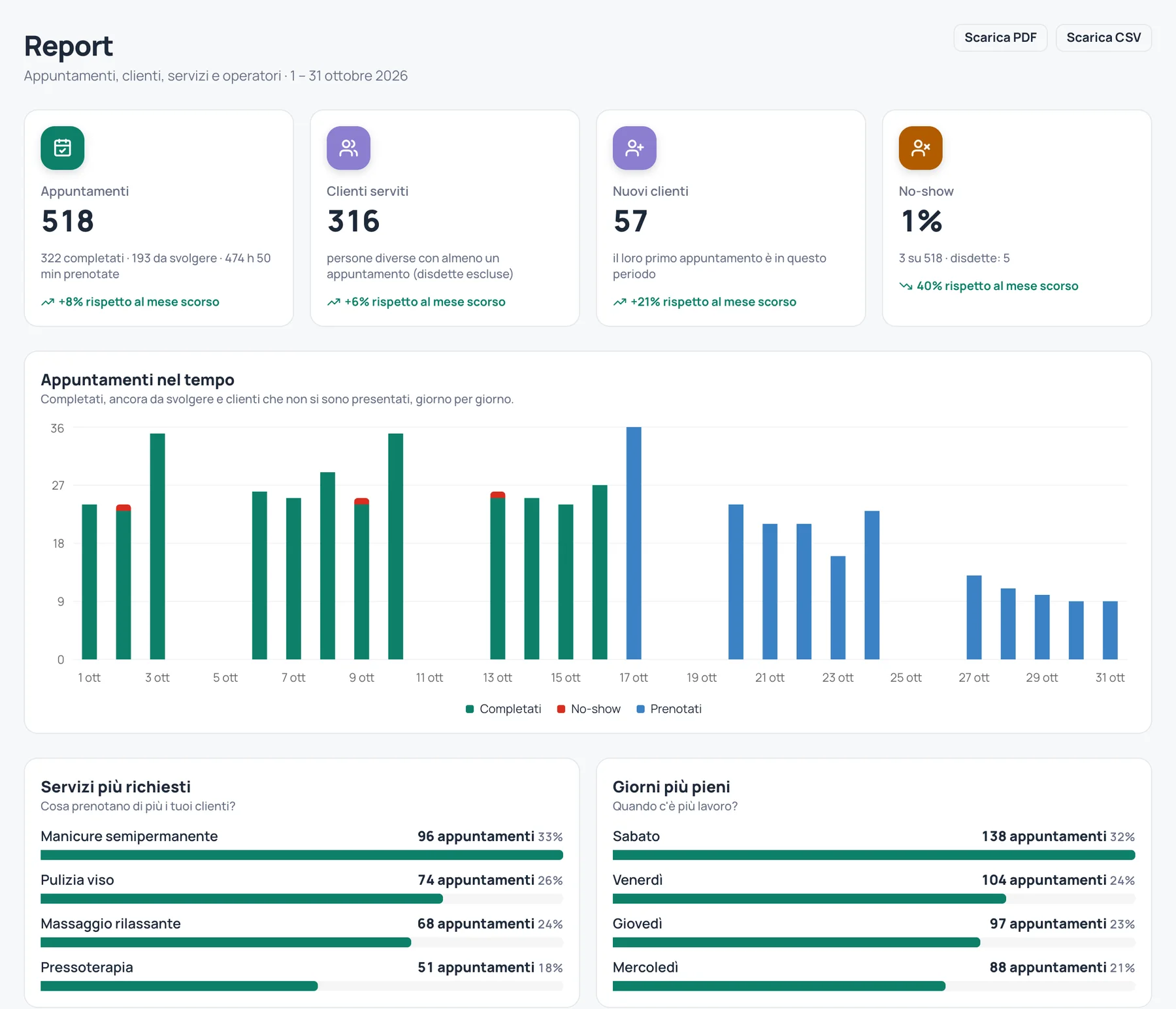Screen dimensions: 1176x1009
Task: Click the 57 nuovi clienti value
Action: pos(630,221)
